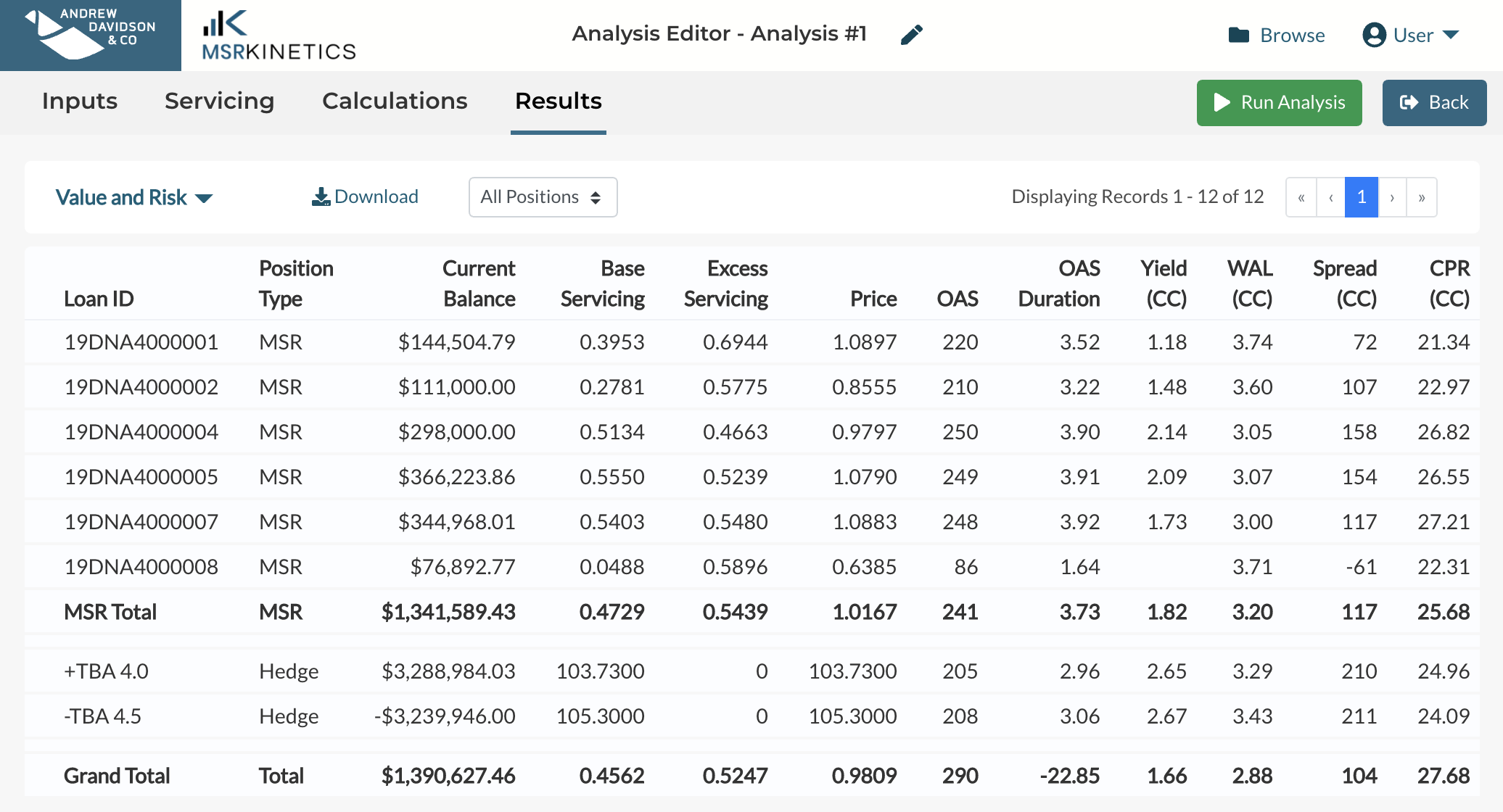The image size is (1503, 812).
Task: Click the Base Servicing column header
Action: tap(602, 283)
